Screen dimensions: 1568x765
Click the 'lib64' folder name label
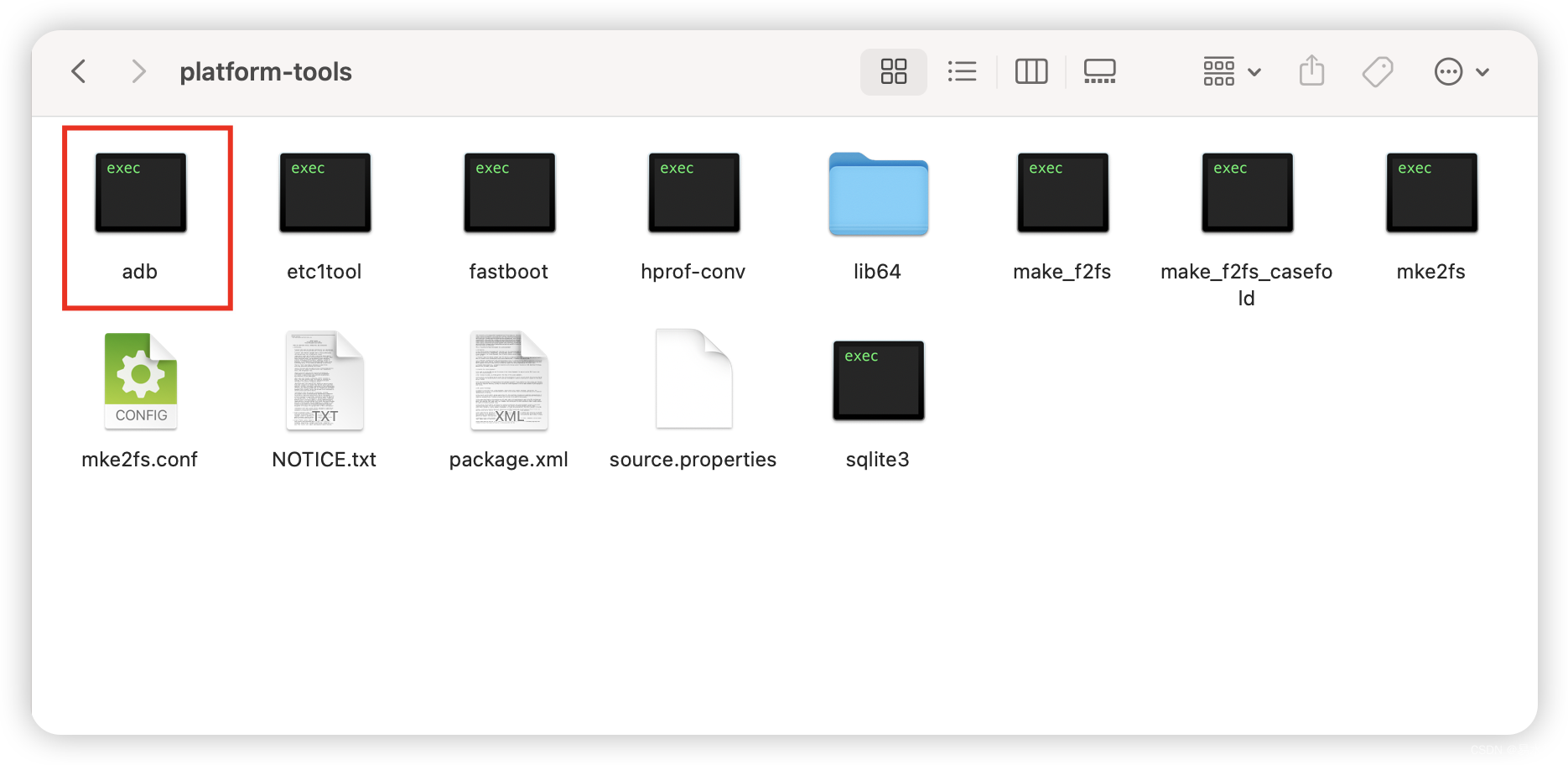(x=878, y=272)
